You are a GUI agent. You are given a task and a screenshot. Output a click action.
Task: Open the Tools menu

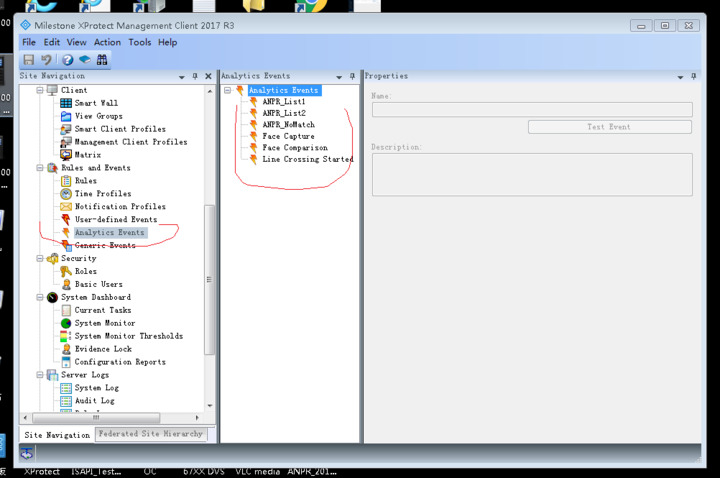click(x=139, y=42)
